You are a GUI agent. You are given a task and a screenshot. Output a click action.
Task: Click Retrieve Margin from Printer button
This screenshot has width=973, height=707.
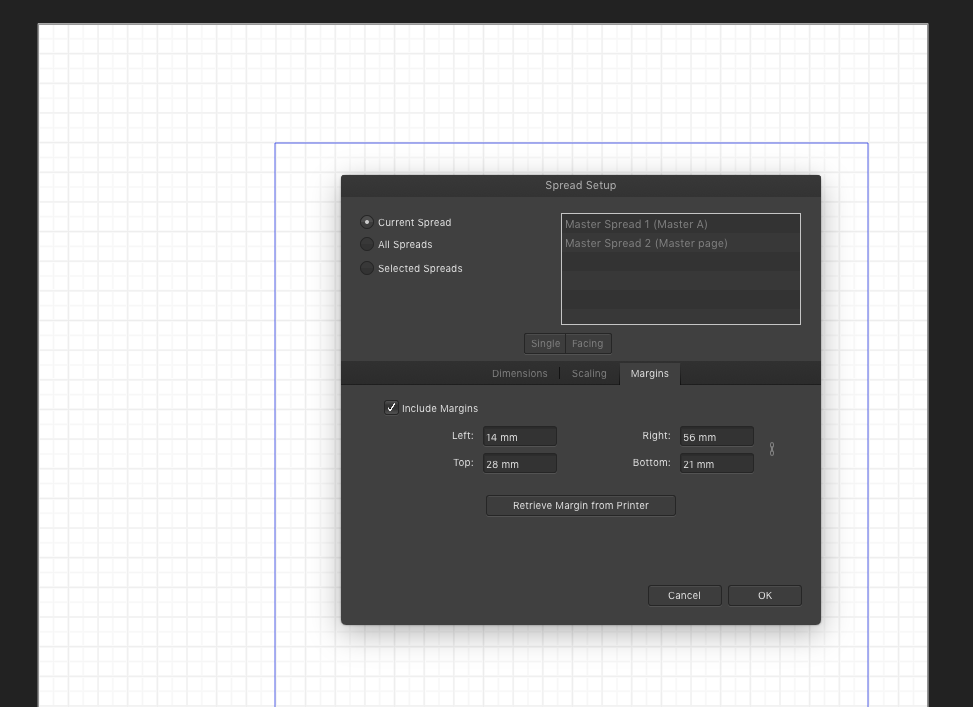581,505
